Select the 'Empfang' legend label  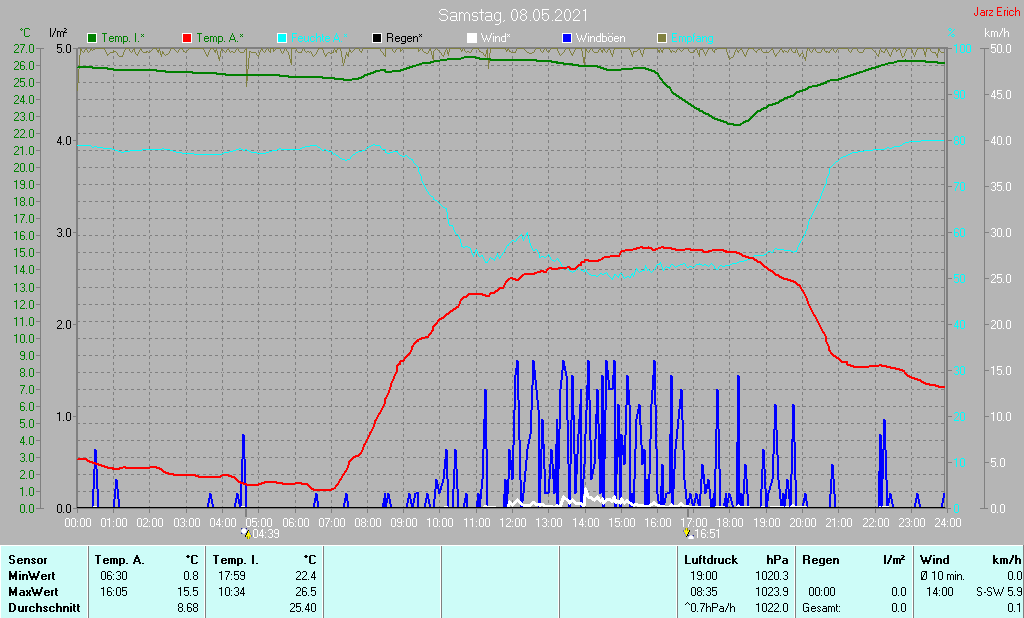point(692,38)
